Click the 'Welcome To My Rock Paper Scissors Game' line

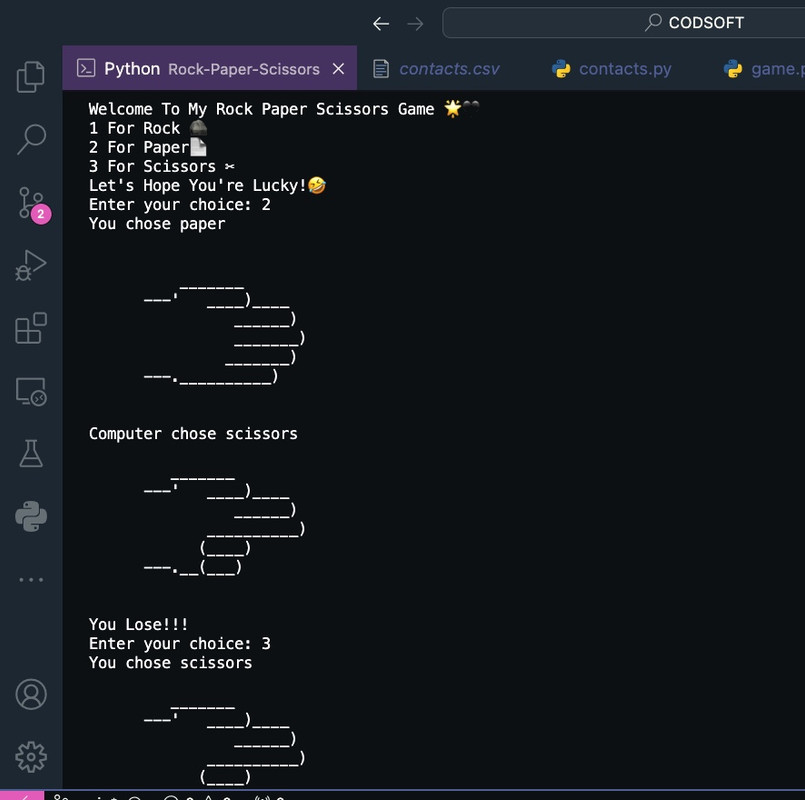tap(283, 109)
